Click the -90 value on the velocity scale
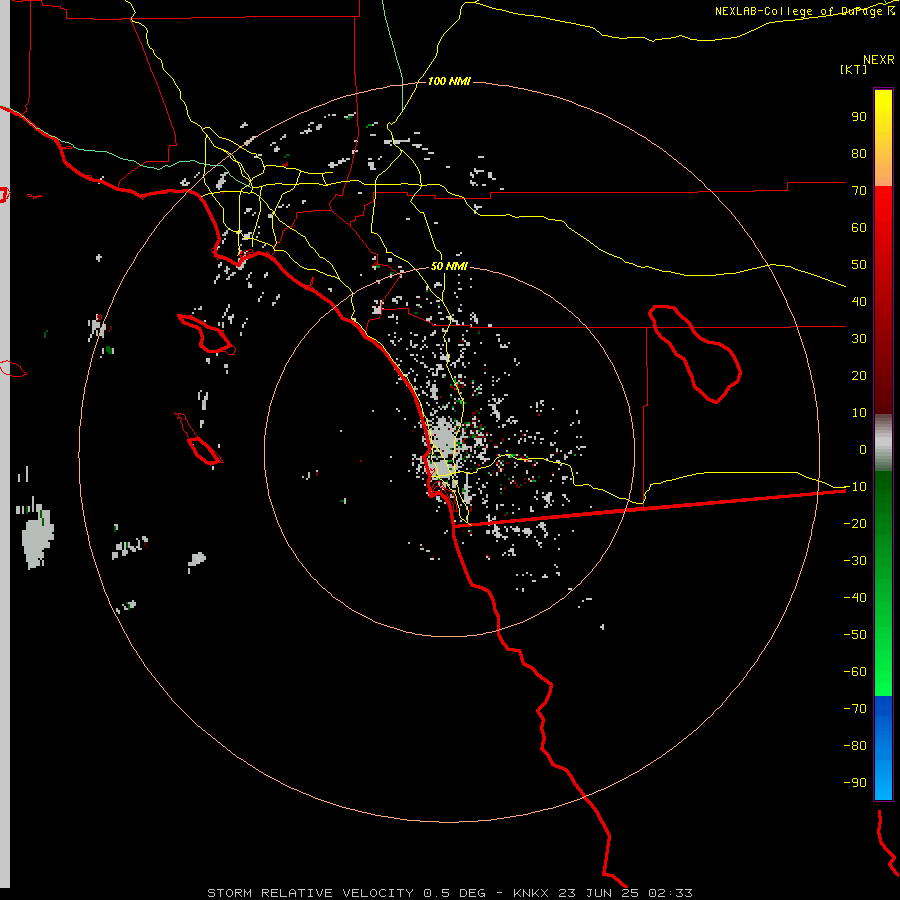This screenshot has width=900, height=900. (x=855, y=783)
